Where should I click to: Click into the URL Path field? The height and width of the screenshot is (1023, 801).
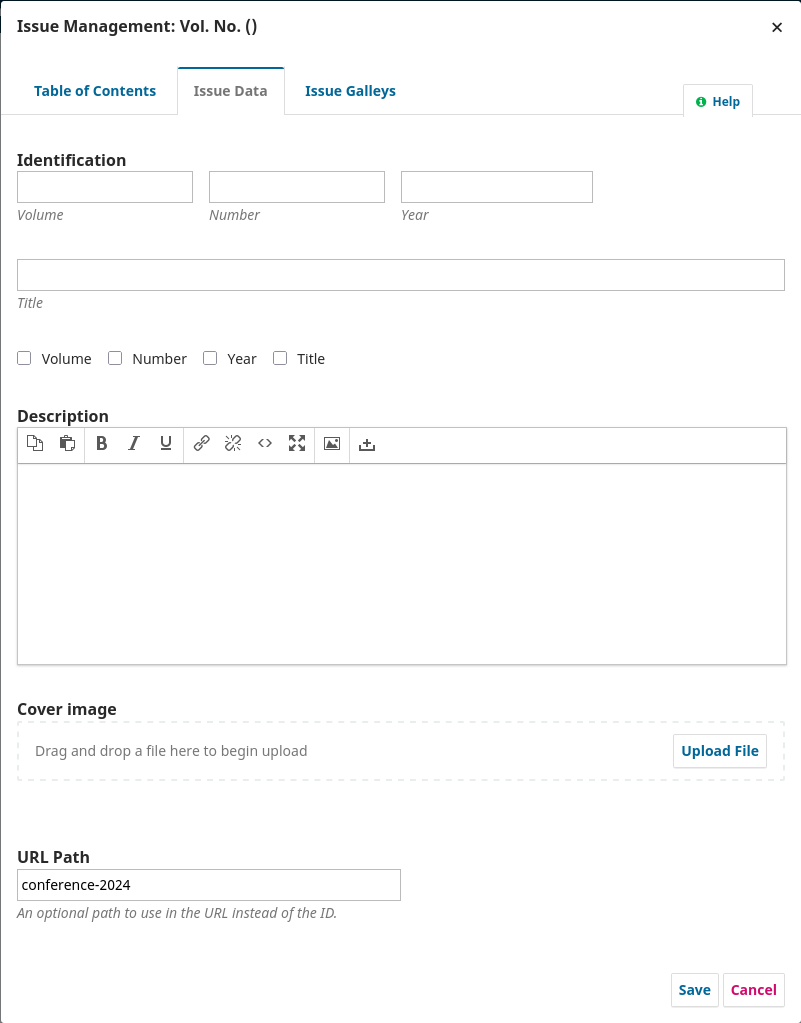click(x=209, y=885)
